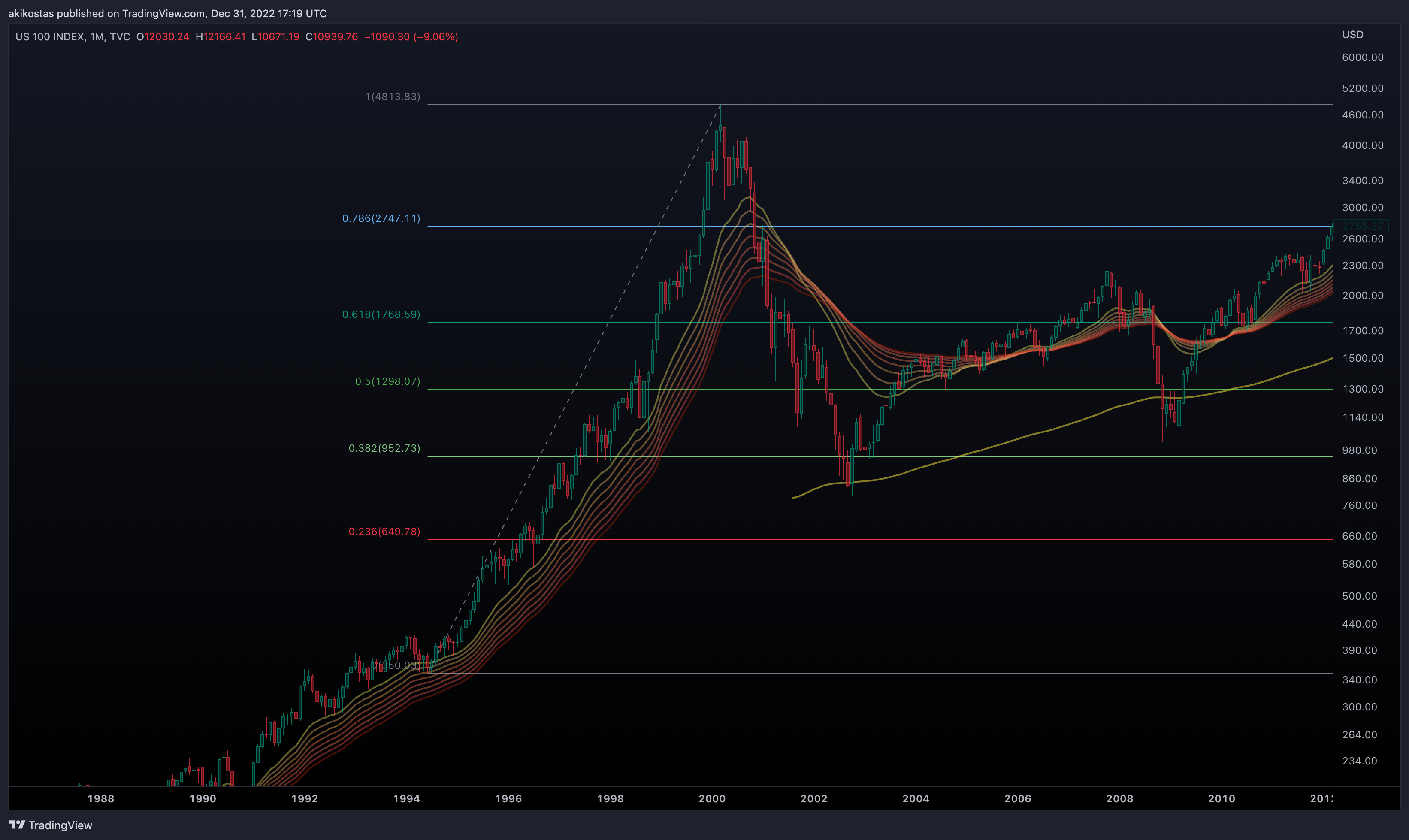Click the 1300.00 price axis label
This screenshot has width=1409, height=840.
click(x=1363, y=389)
